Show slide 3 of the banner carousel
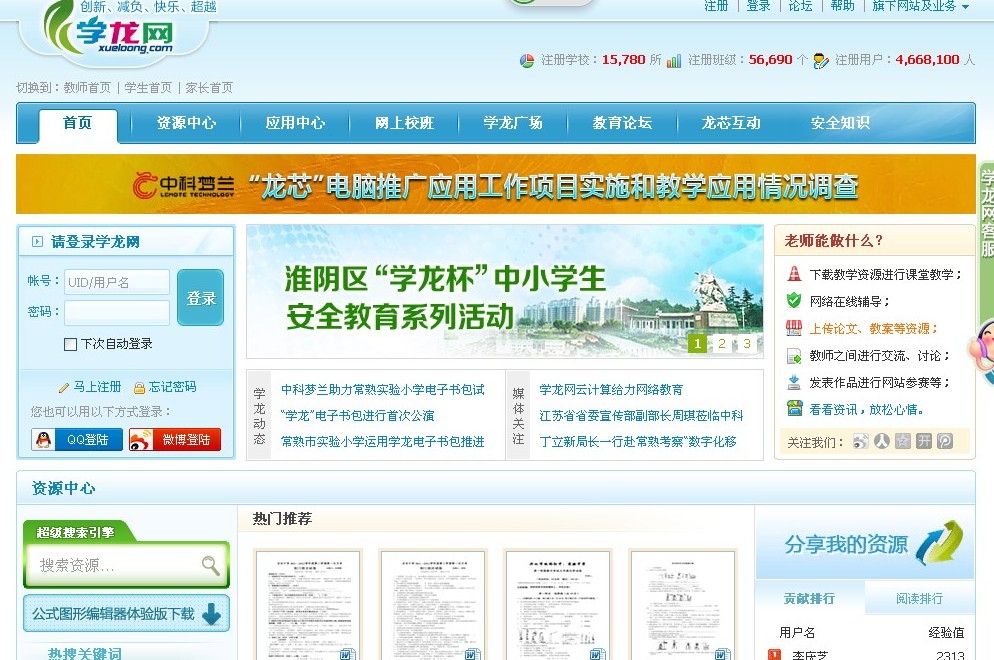Image resolution: width=994 pixels, height=660 pixels. click(x=747, y=344)
